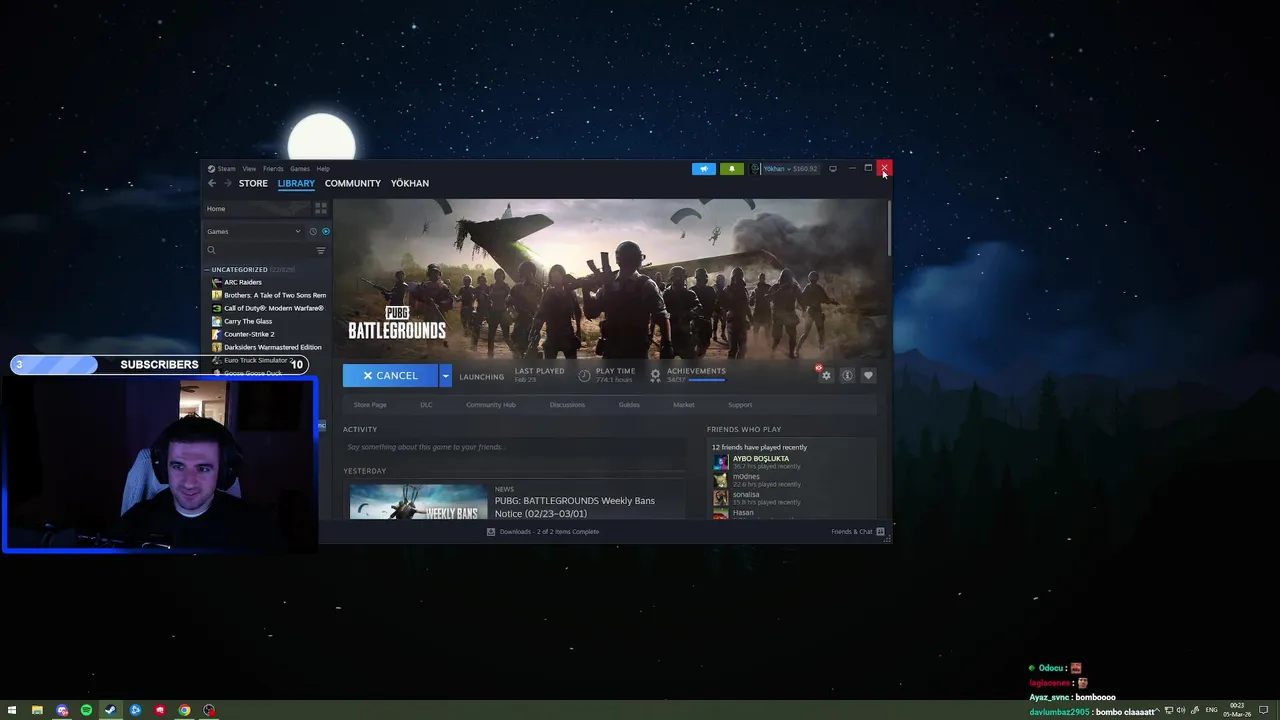Open PUBG game info icon

coord(847,375)
